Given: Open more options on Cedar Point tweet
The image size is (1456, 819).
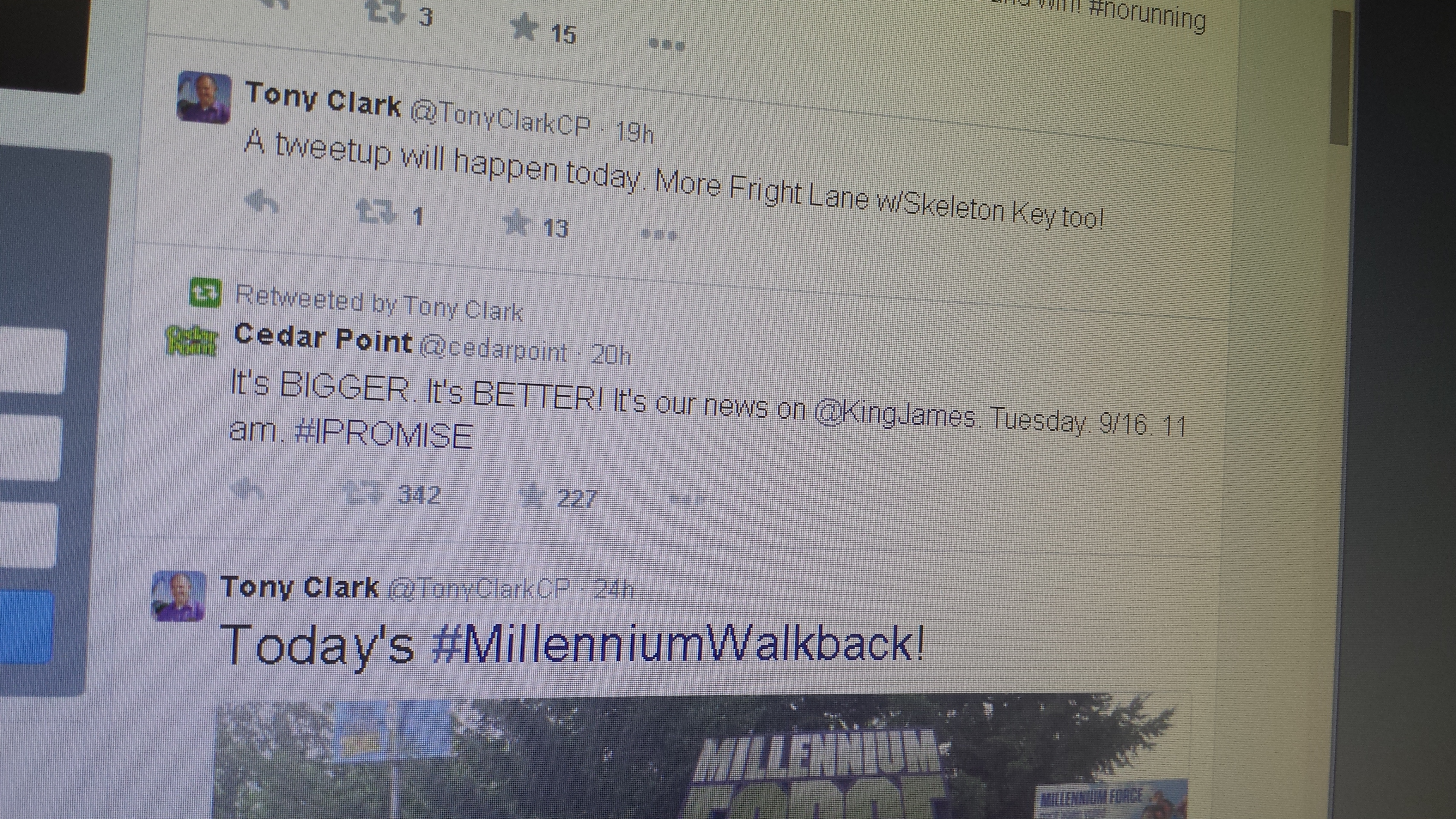Looking at the screenshot, I should (687, 499).
